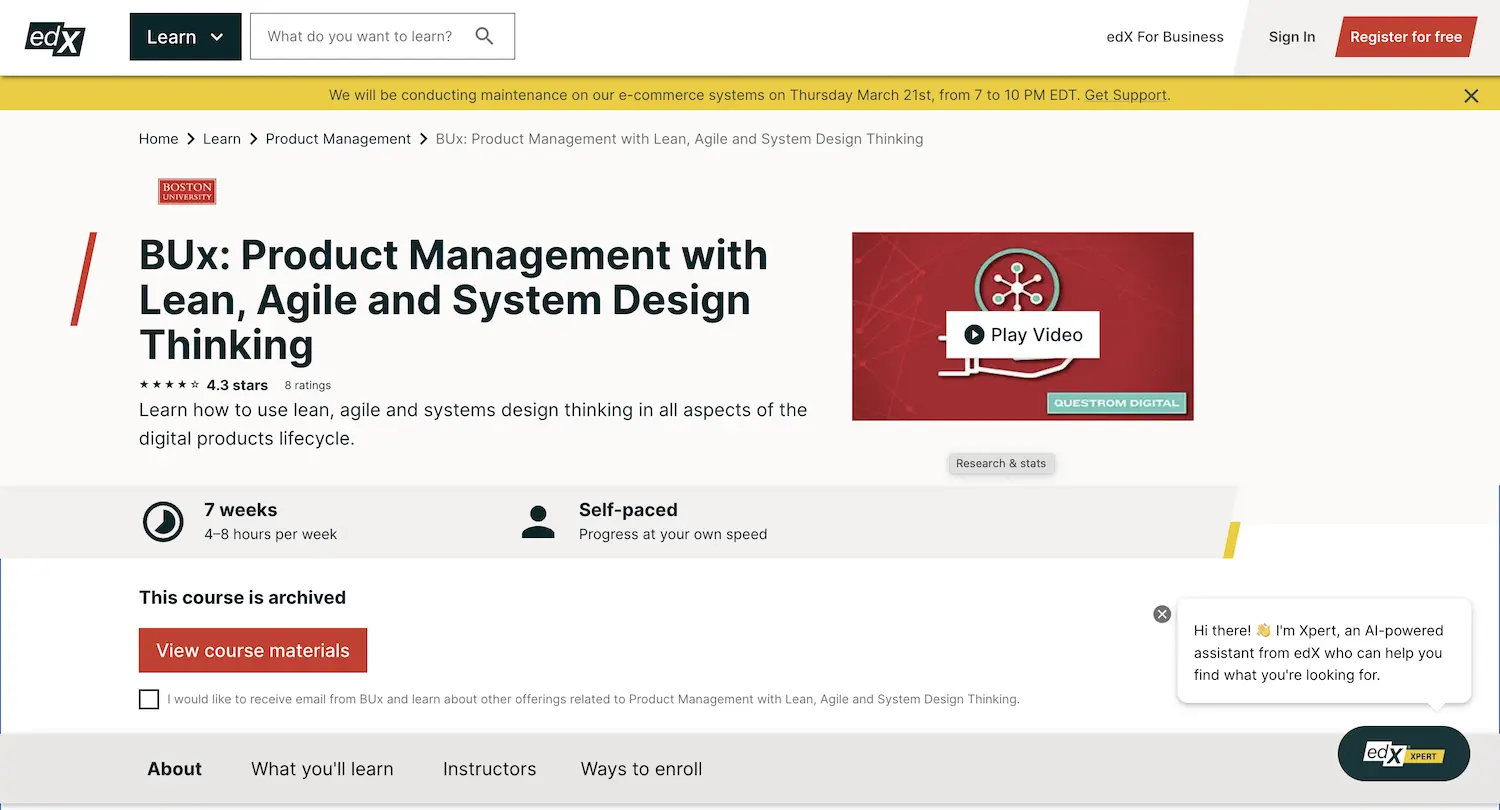Click the Xpert greeting message

tap(1324, 652)
